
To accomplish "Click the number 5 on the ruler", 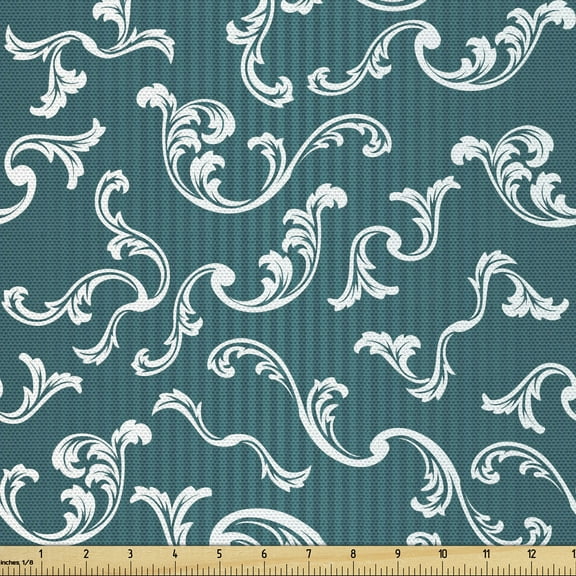I will tap(219, 554).
